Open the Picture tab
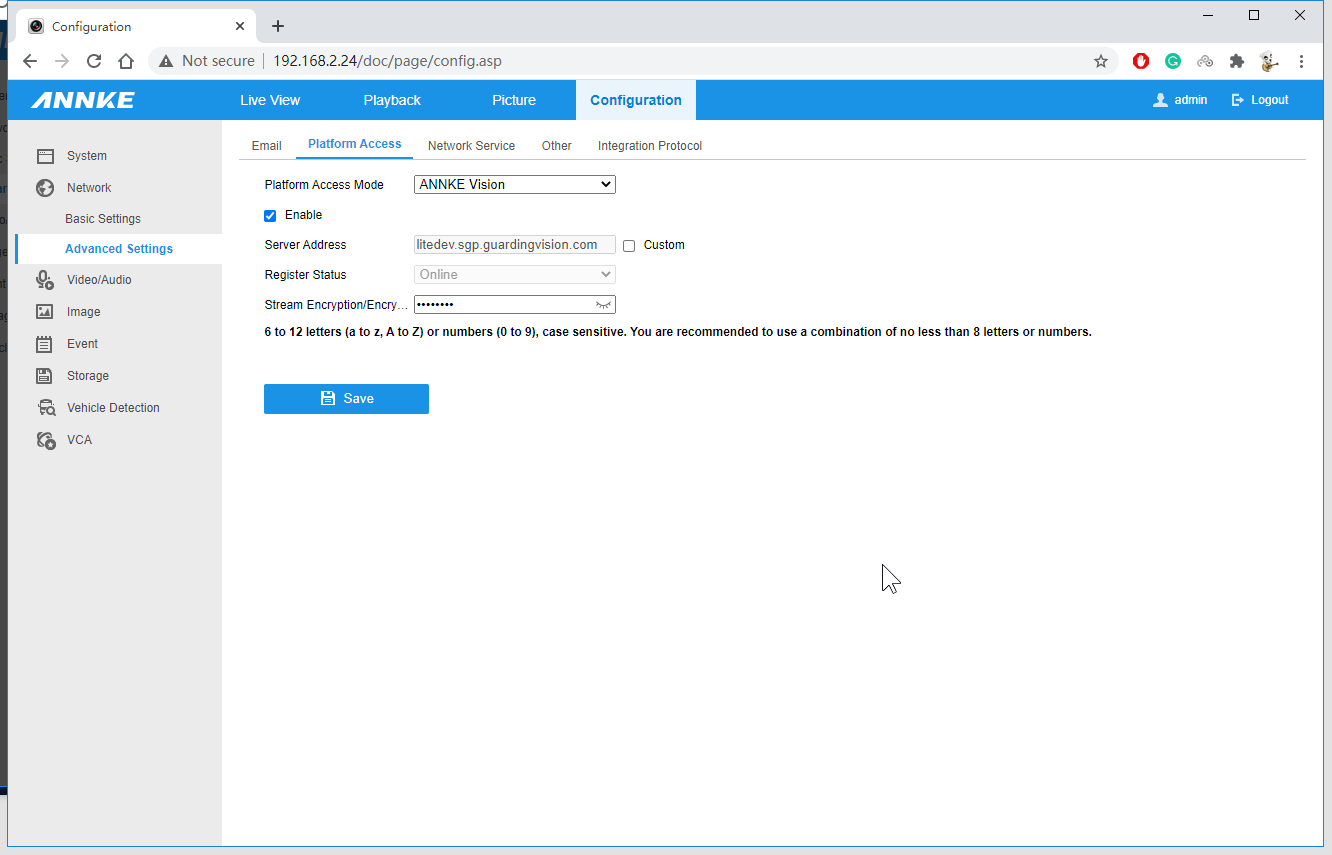This screenshot has height=855, width=1332. (514, 100)
